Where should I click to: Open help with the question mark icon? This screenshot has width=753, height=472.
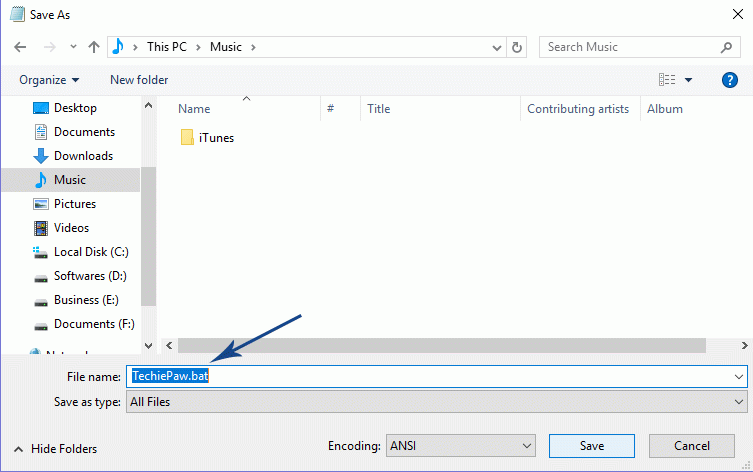729,80
